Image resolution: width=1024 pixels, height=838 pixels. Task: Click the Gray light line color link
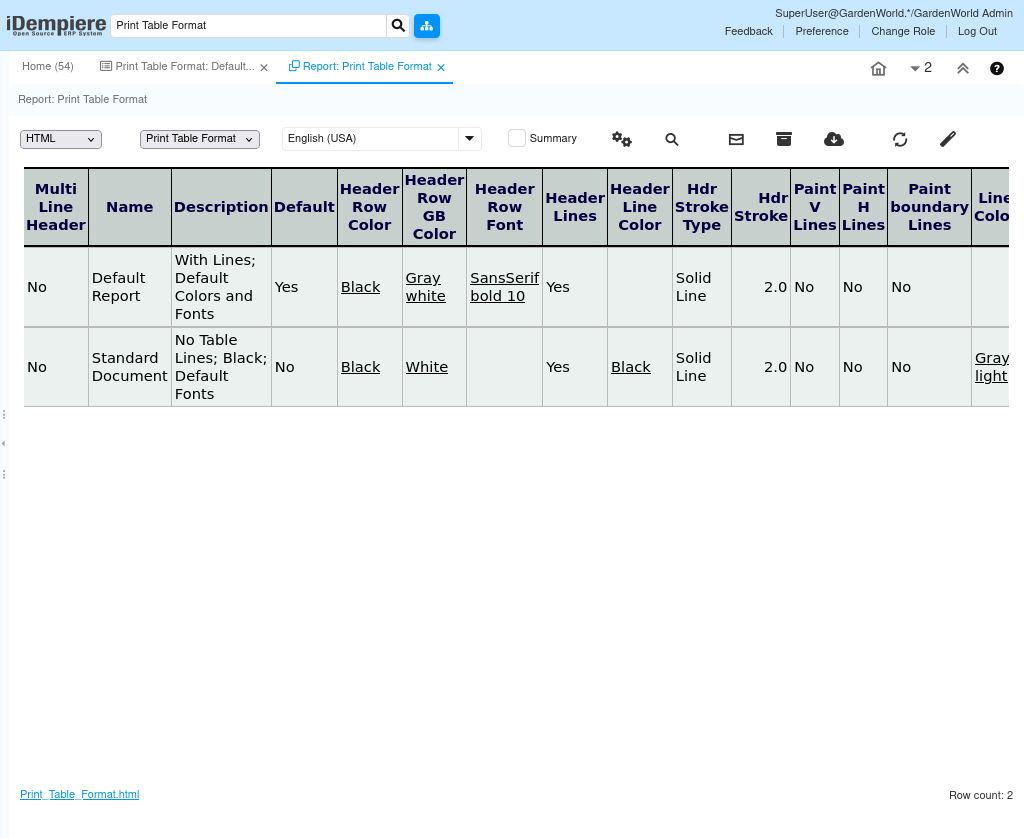tap(991, 367)
